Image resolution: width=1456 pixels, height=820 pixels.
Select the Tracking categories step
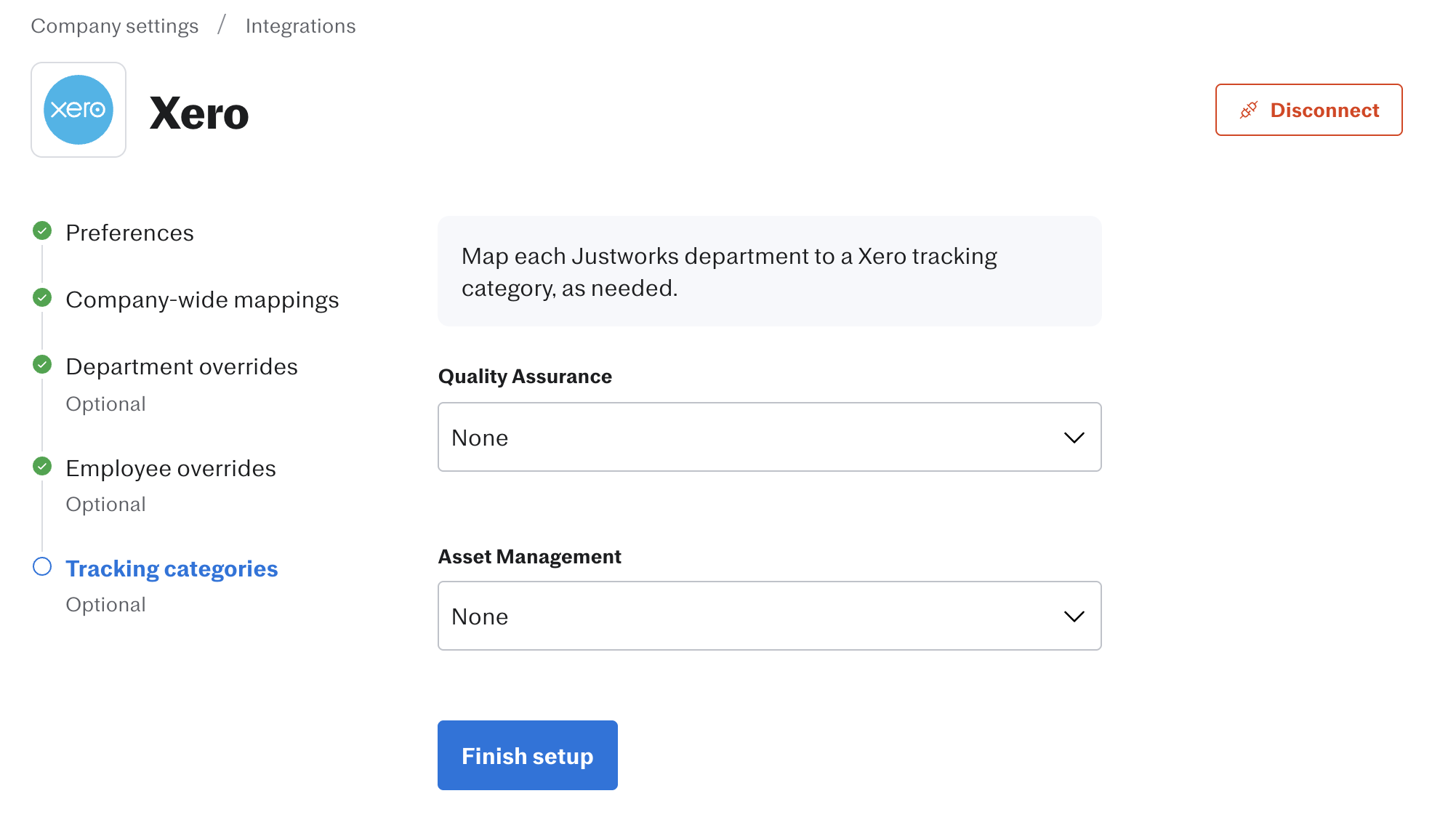[172, 568]
